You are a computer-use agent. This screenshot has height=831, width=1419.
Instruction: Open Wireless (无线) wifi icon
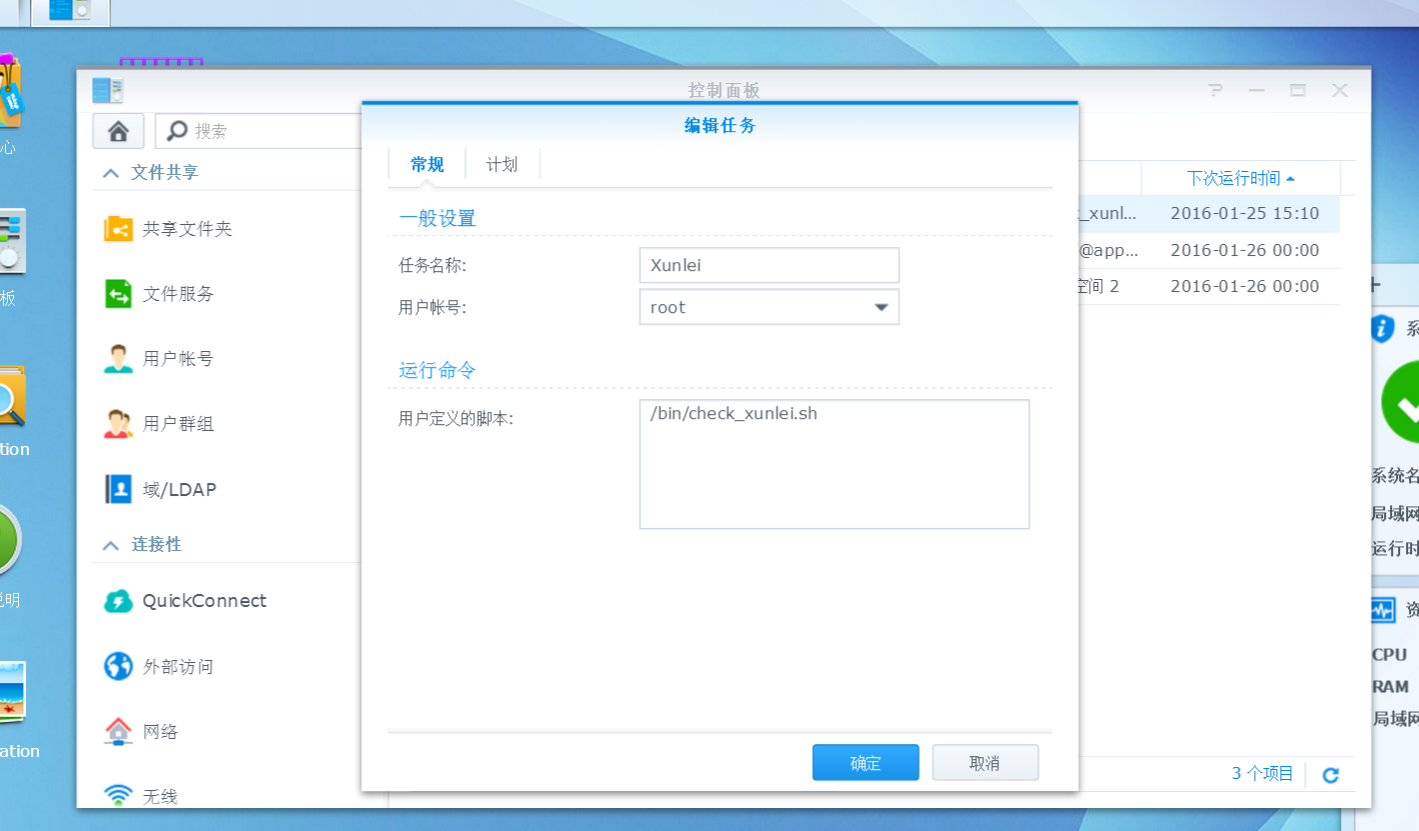pyautogui.click(x=118, y=796)
